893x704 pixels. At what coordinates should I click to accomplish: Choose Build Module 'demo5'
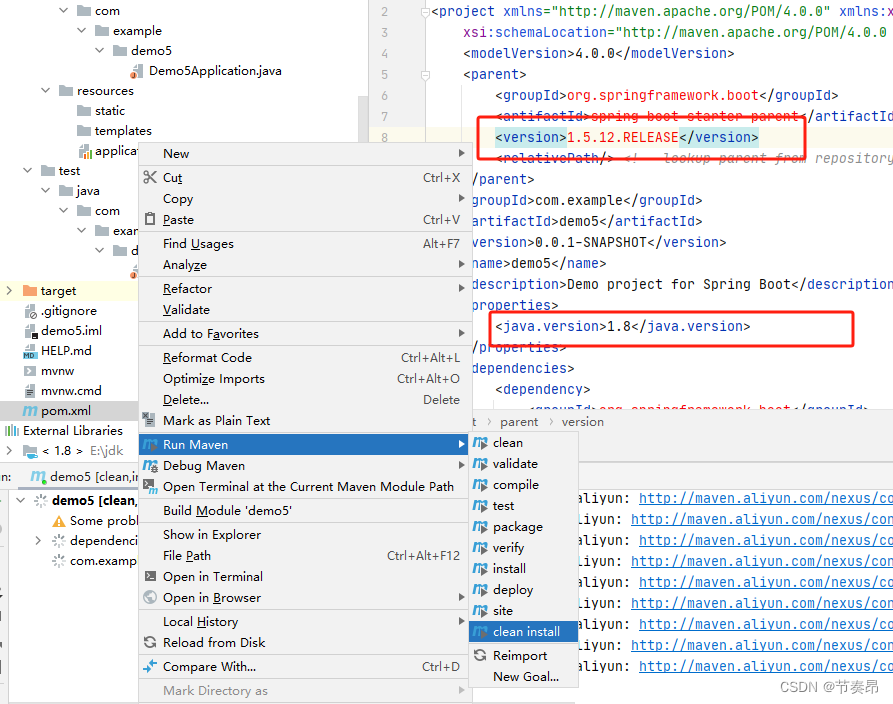303,510
